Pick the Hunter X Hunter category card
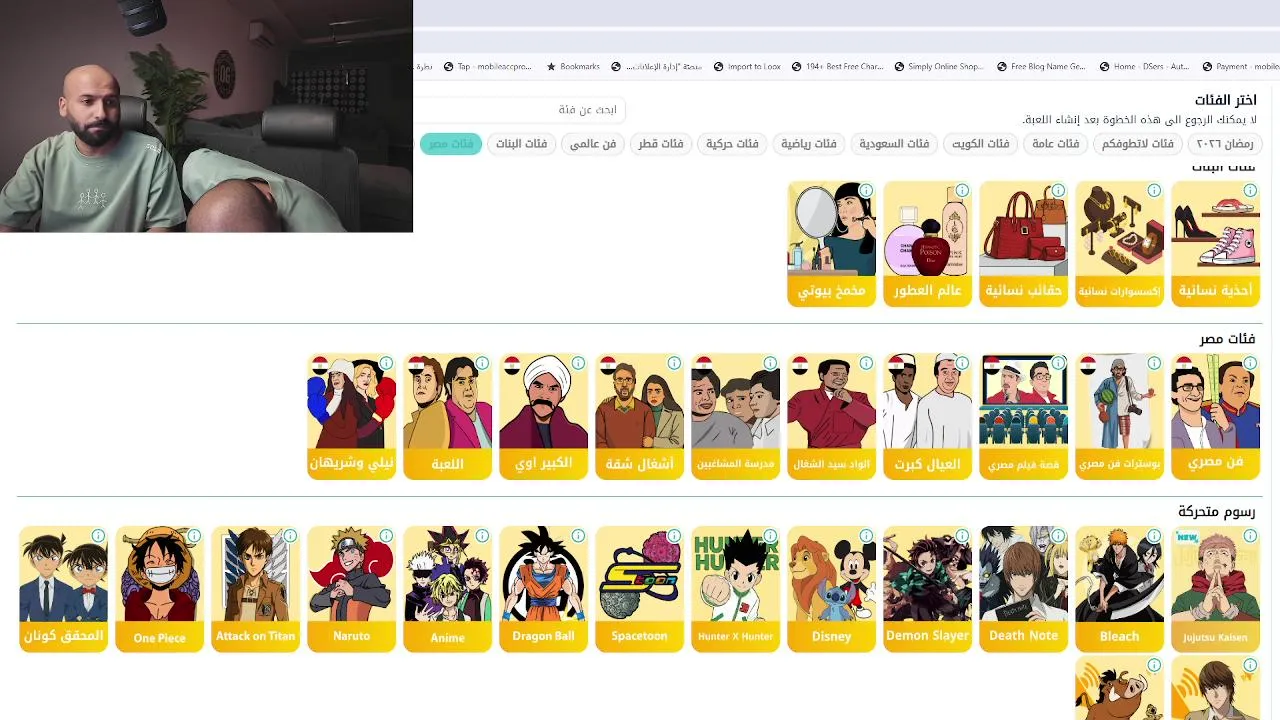The height and width of the screenshot is (720, 1280). click(x=735, y=589)
